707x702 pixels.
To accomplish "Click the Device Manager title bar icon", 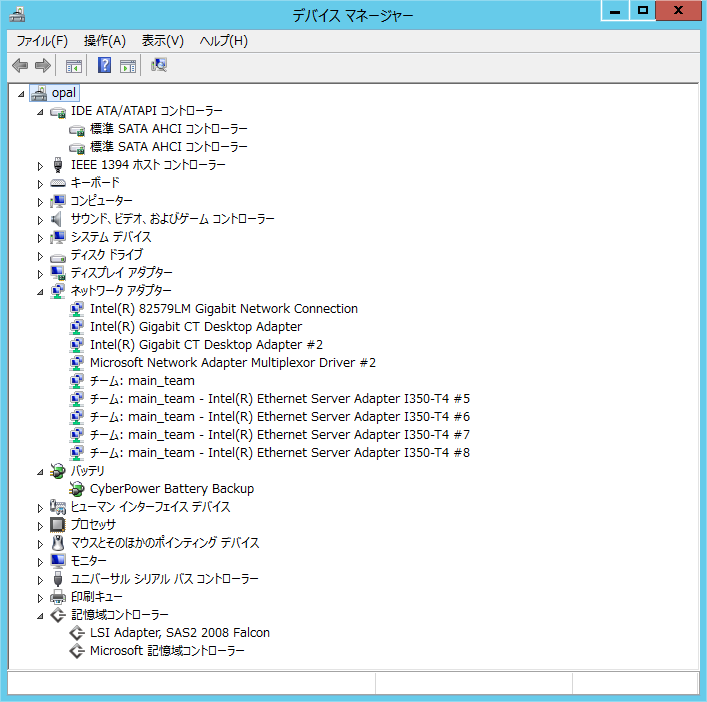I will 17,15.
